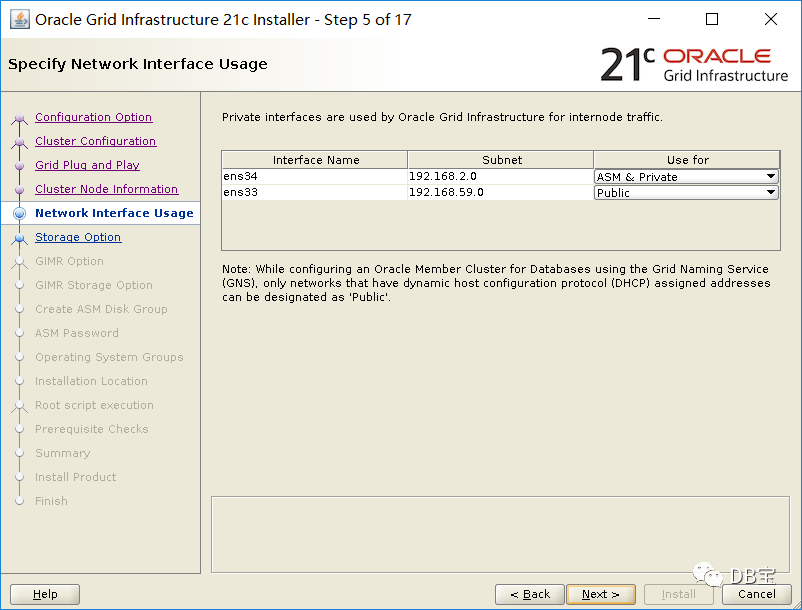Screen dimensions: 802x610
Task: Minimize the Oracle installer window
Action: (x=654, y=19)
